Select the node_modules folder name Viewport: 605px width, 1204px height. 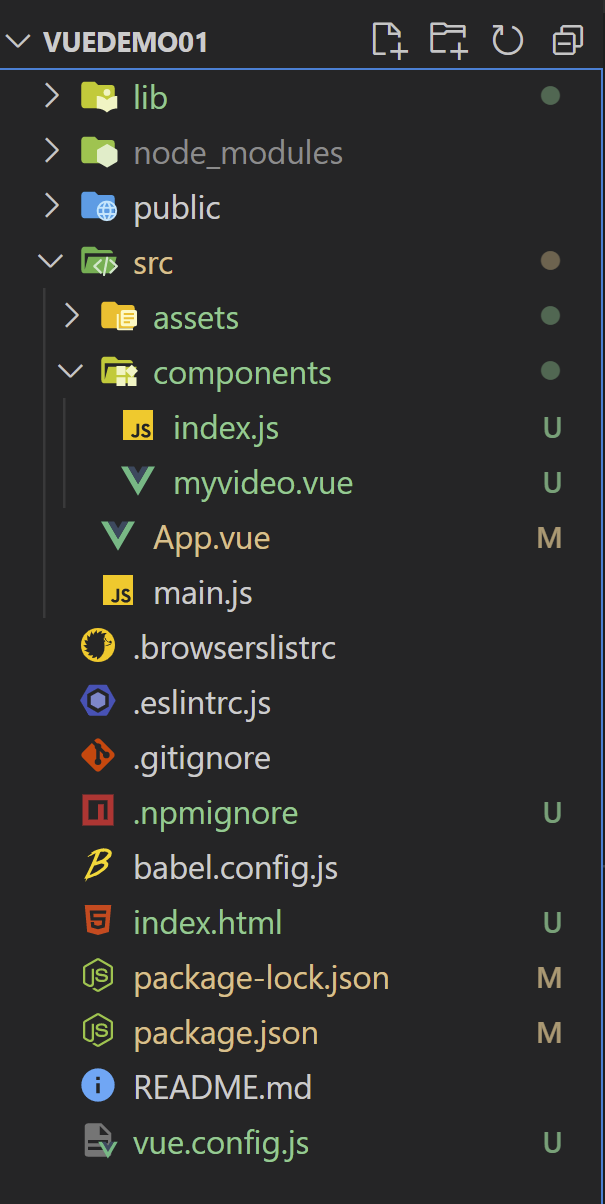(238, 153)
